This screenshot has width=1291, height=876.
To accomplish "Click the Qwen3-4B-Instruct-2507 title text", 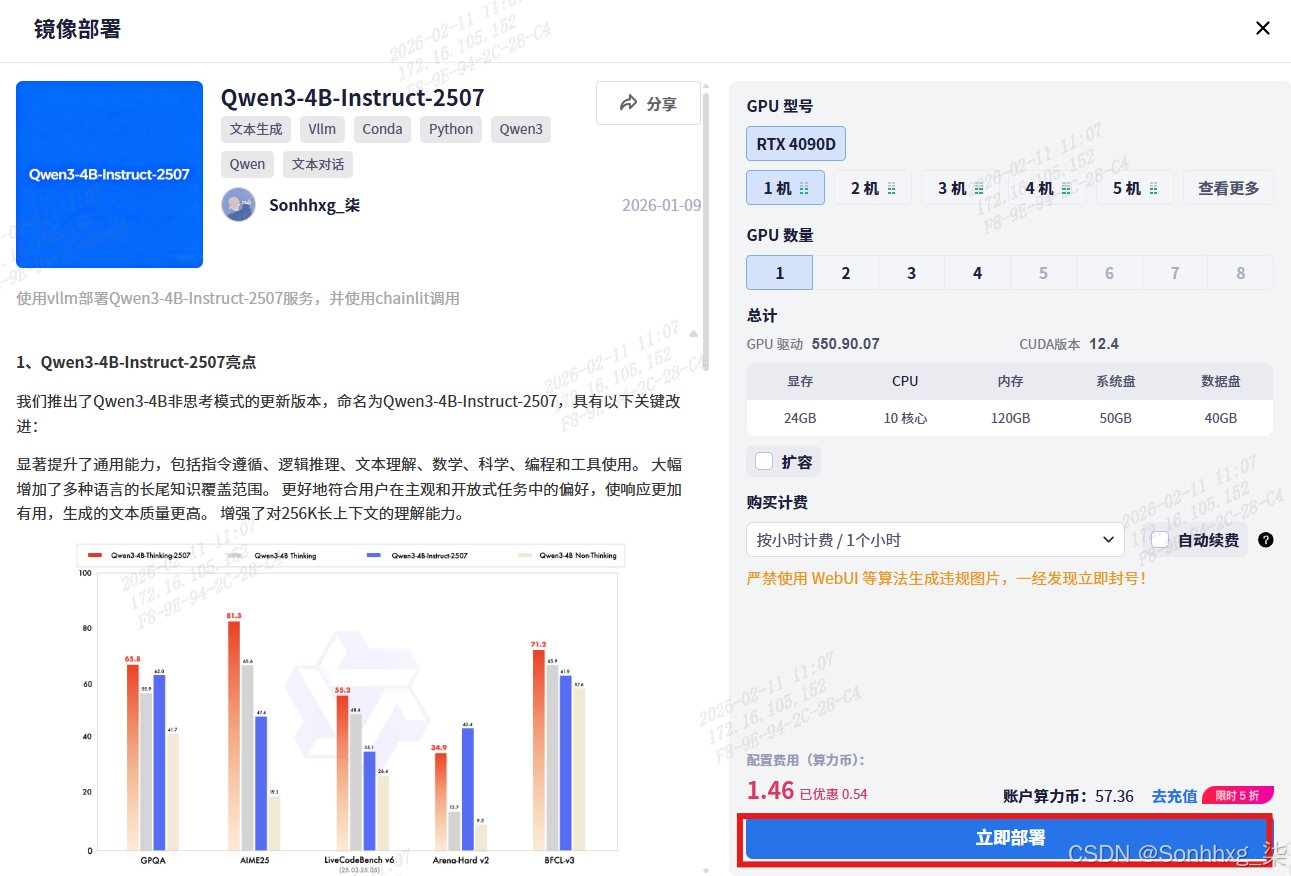I will tap(352, 97).
